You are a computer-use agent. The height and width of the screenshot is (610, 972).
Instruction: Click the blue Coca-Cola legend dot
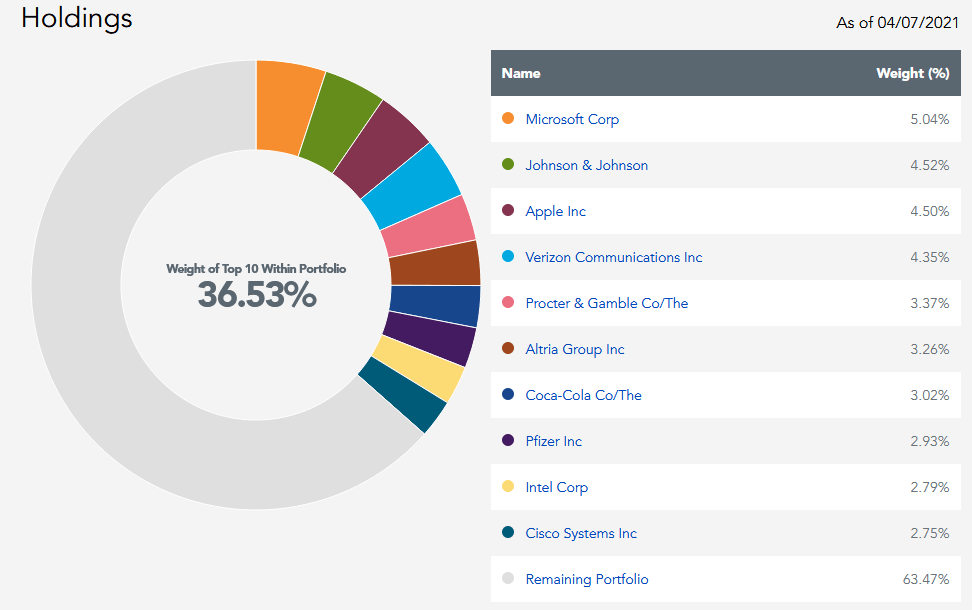(x=508, y=394)
